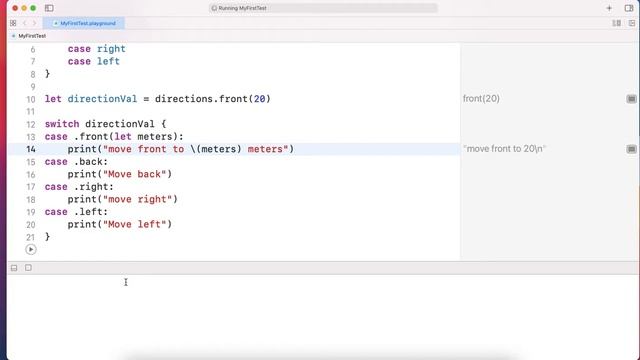The height and width of the screenshot is (360, 640).
Task: Click 'case .left:' on line 19
Action: (x=76, y=212)
